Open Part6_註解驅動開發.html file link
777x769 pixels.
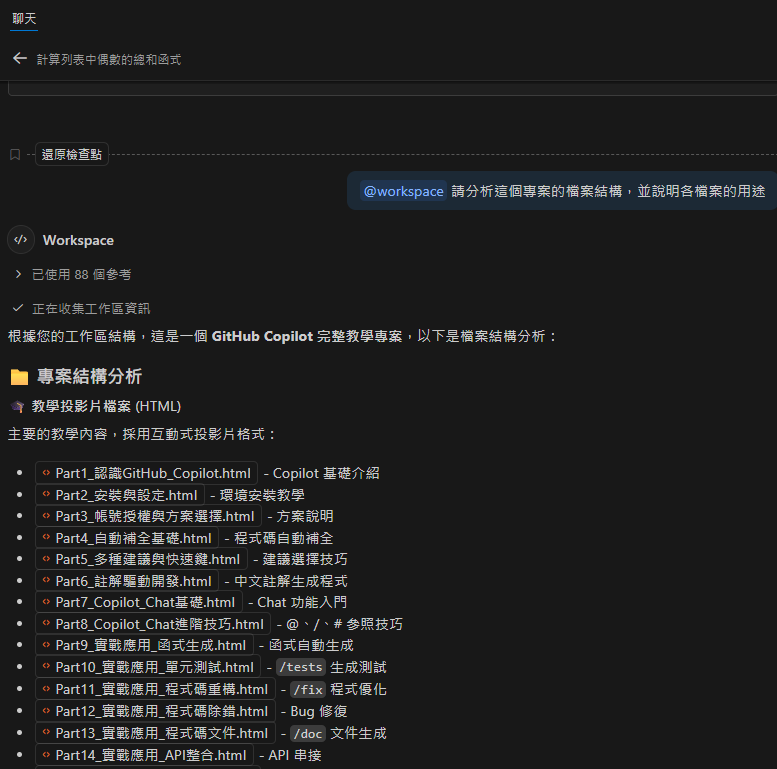[127, 581]
